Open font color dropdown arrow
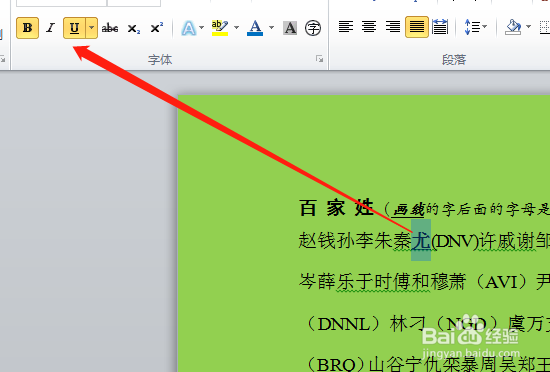This screenshot has height=372, width=550. (271, 27)
